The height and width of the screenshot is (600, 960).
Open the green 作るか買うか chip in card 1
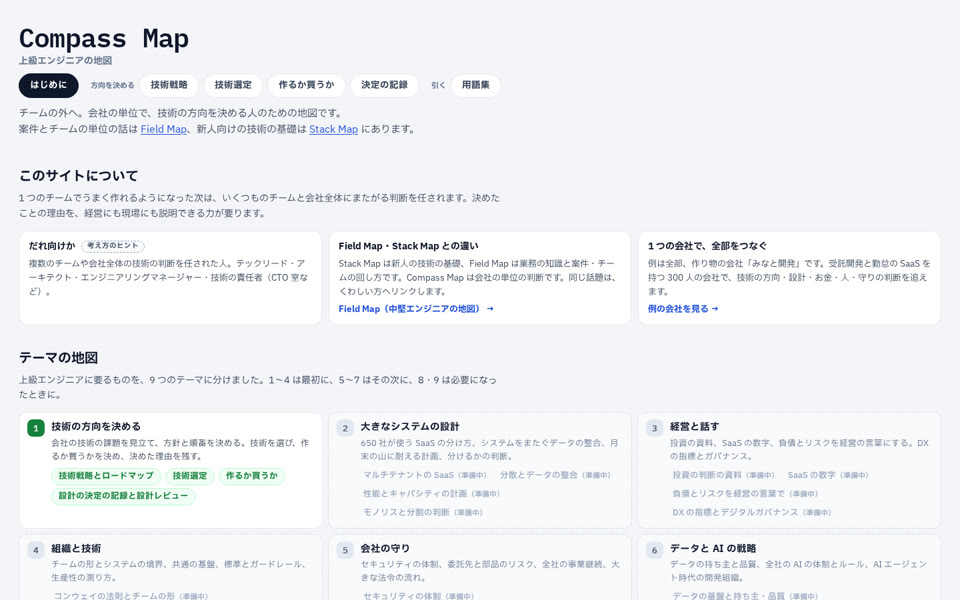pos(252,476)
